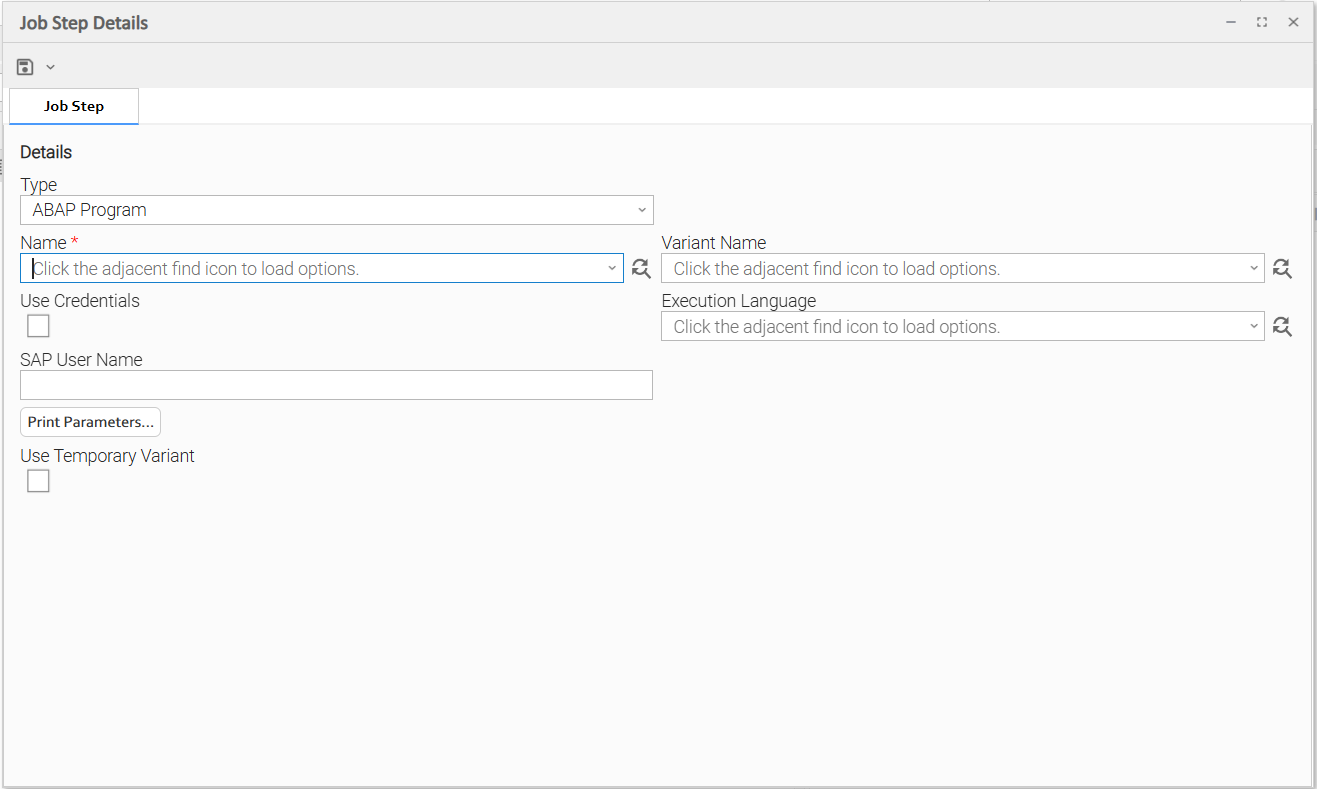Click the save icon in the toolbar
This screenshot has height=789, width=1317.
tap(26, 67)
